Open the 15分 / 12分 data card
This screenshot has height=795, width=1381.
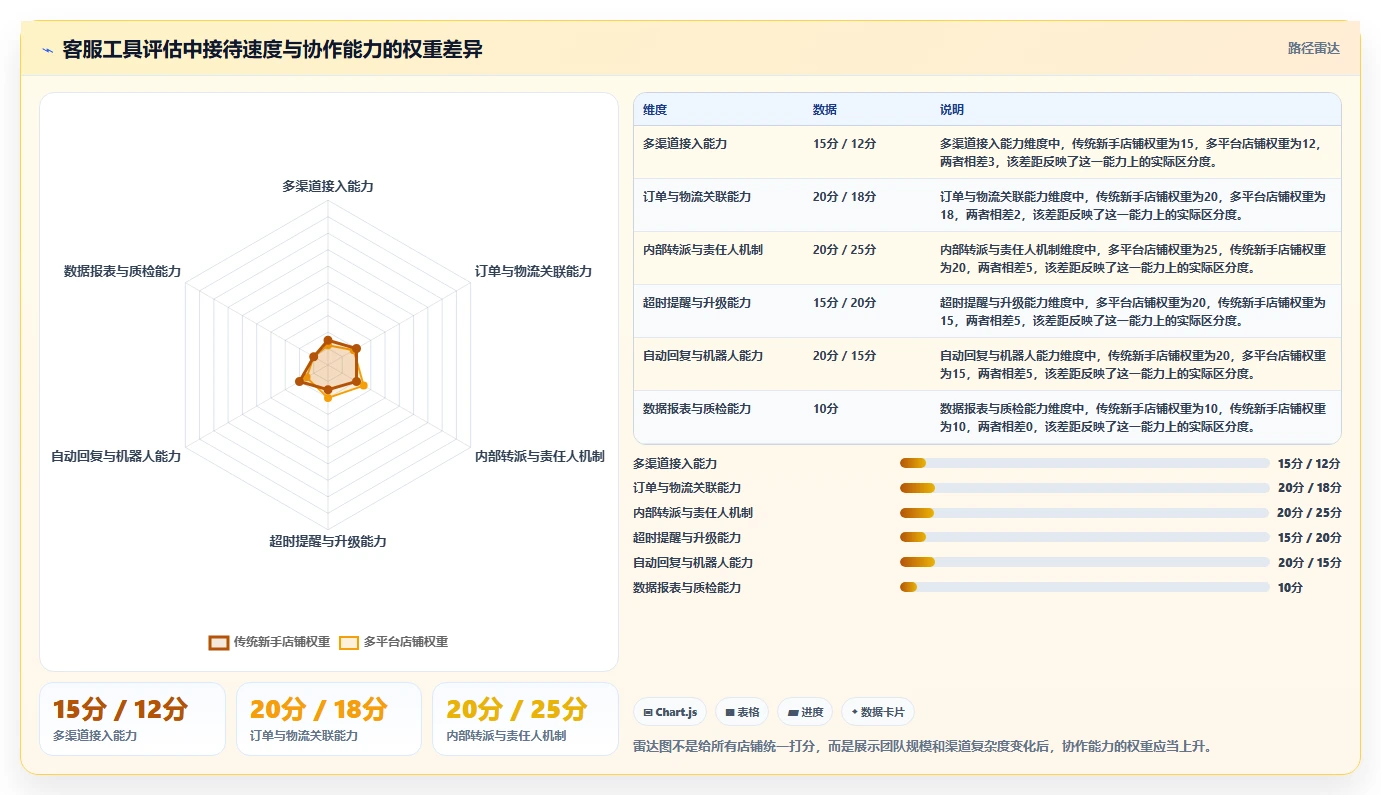coord(132,719)
